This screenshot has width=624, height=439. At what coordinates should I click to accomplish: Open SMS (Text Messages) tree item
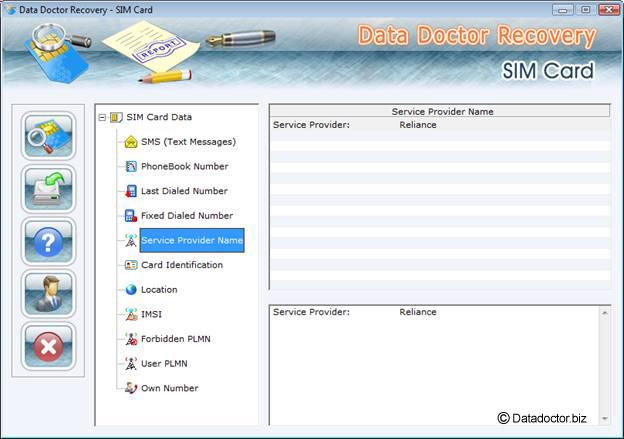(189, 142)
